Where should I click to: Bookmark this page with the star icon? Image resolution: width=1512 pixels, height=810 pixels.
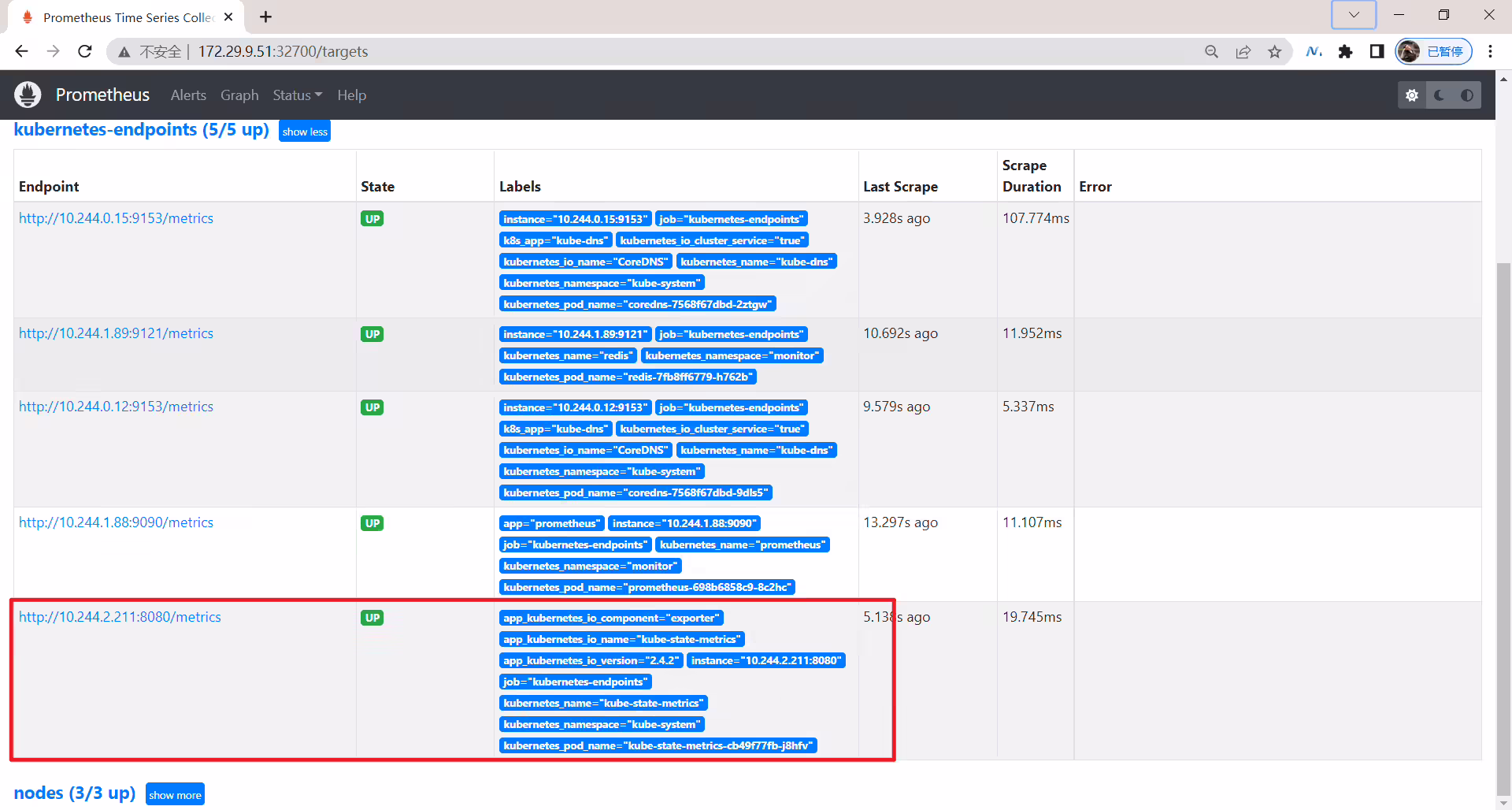click(x=1274, y=51)
